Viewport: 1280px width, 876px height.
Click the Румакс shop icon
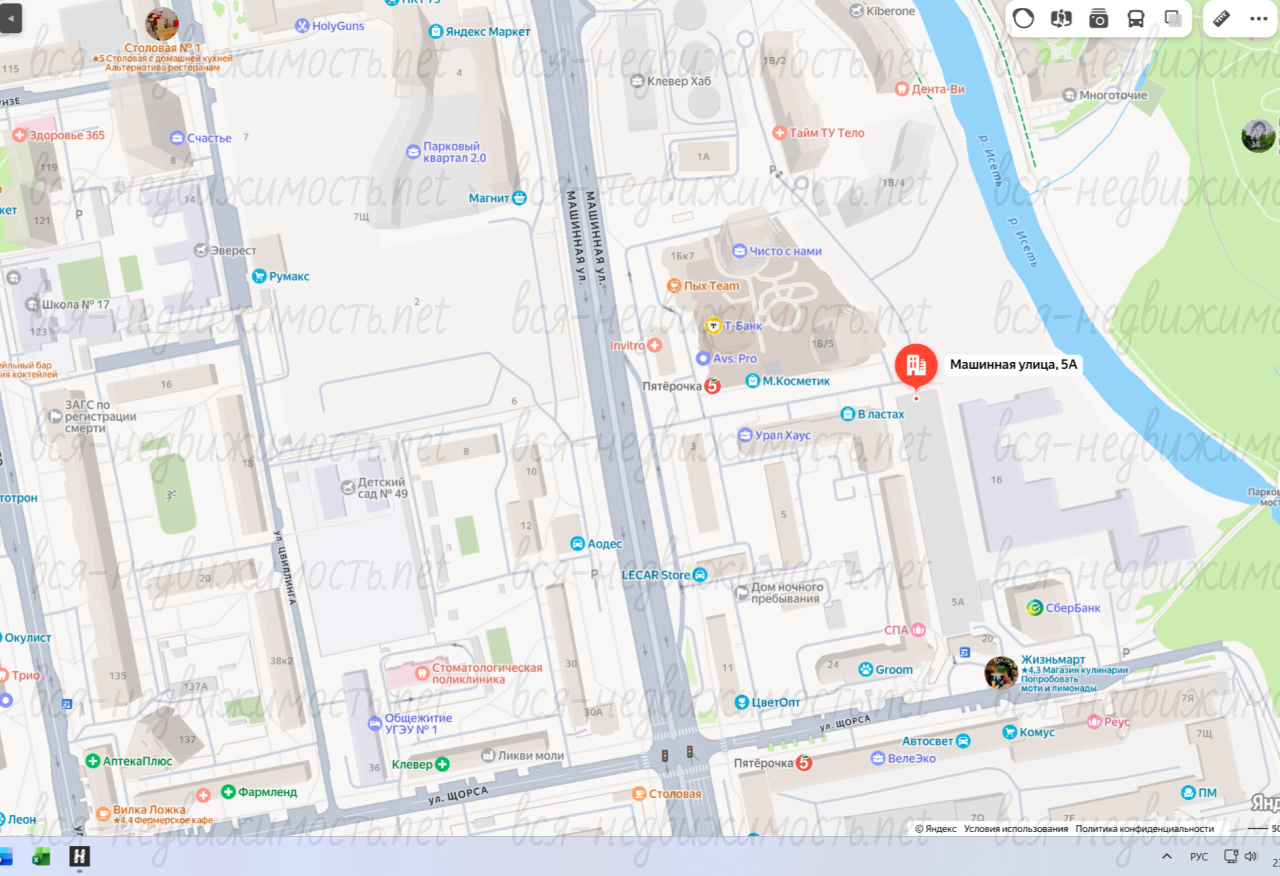tap(259, 276)
